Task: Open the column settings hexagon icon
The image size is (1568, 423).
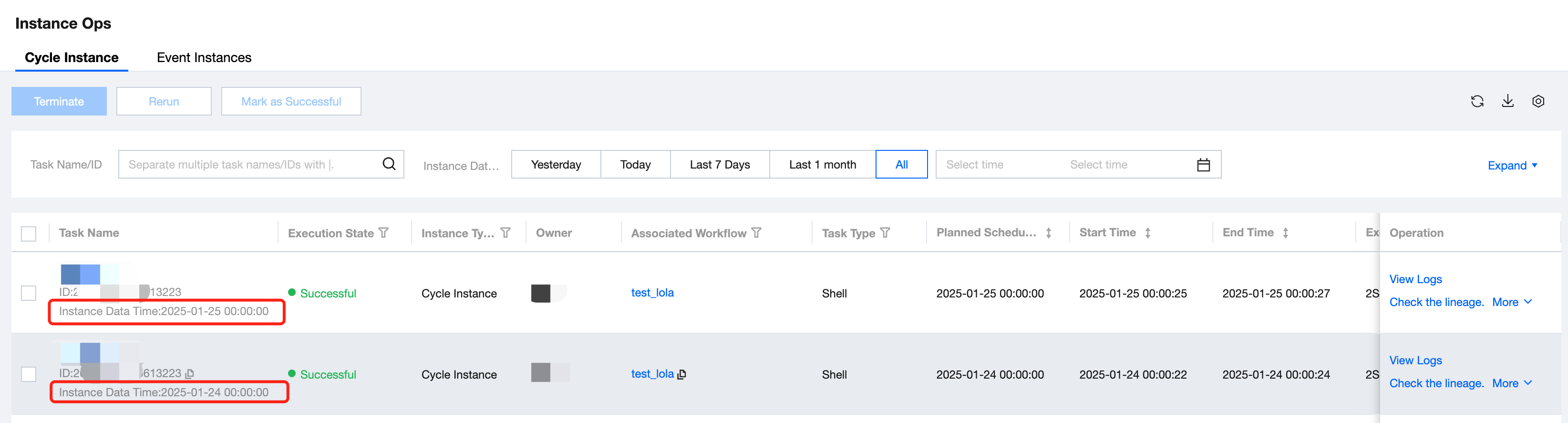Action: 1537,101
